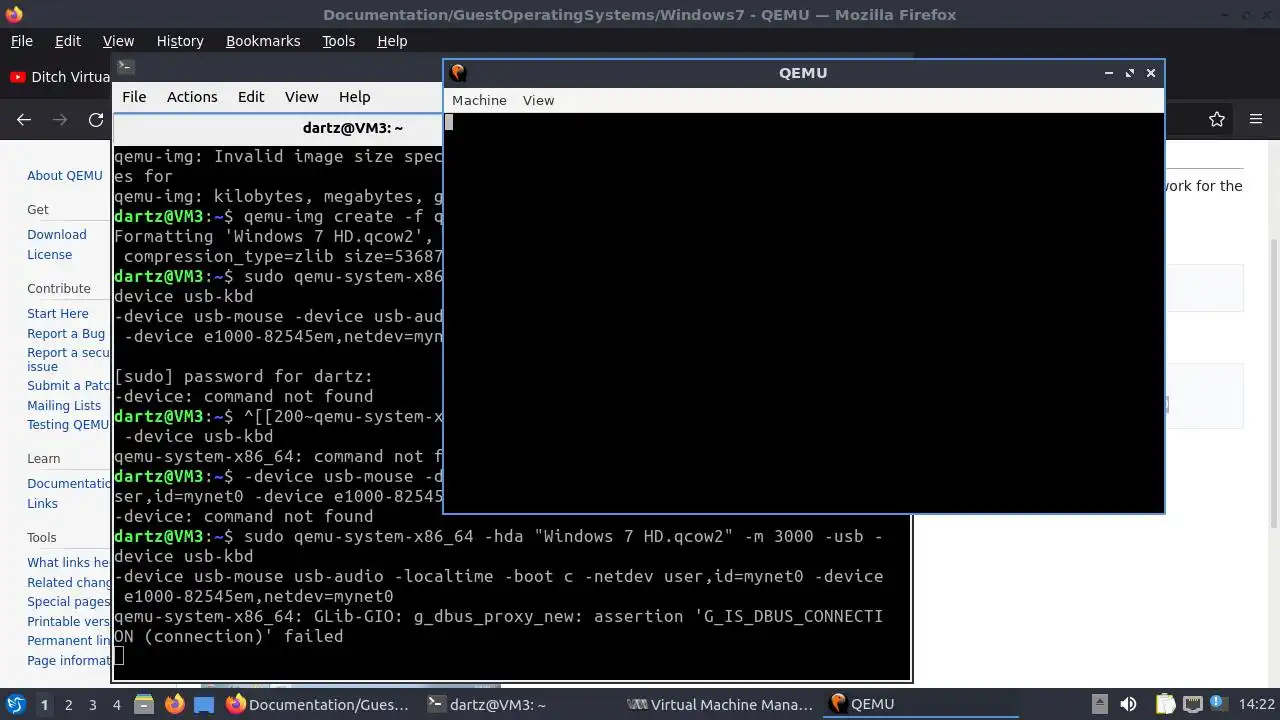Open the terminal window's Help menu

355,97
